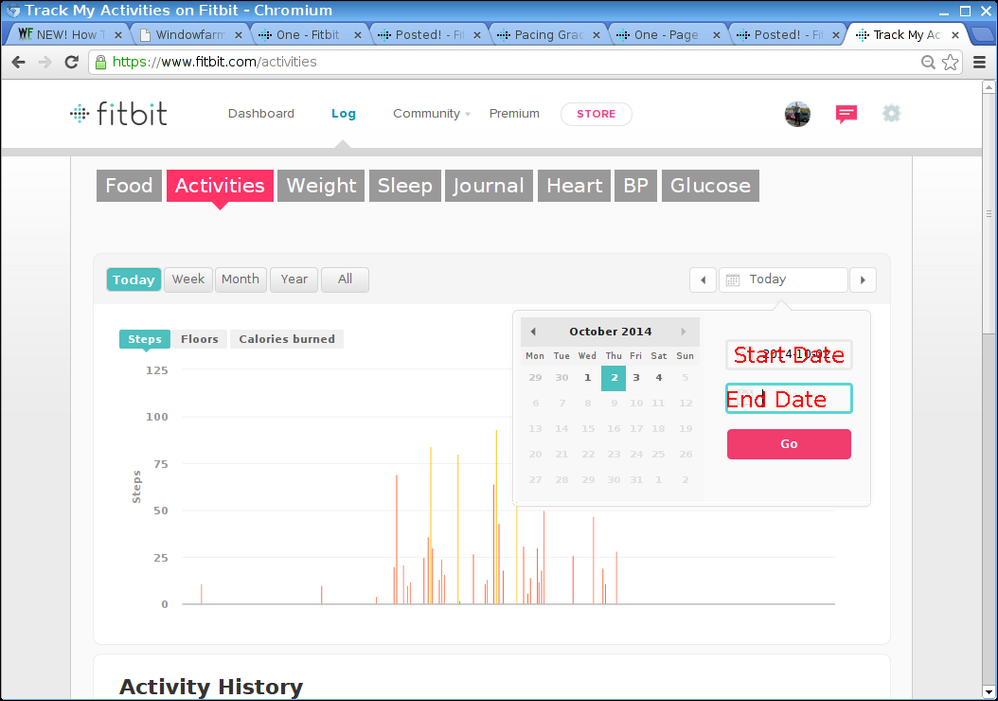The height and width of the screenshot is (701, 998).
Task: Open the settings gear icon
Action: click(x=891, y=114)
